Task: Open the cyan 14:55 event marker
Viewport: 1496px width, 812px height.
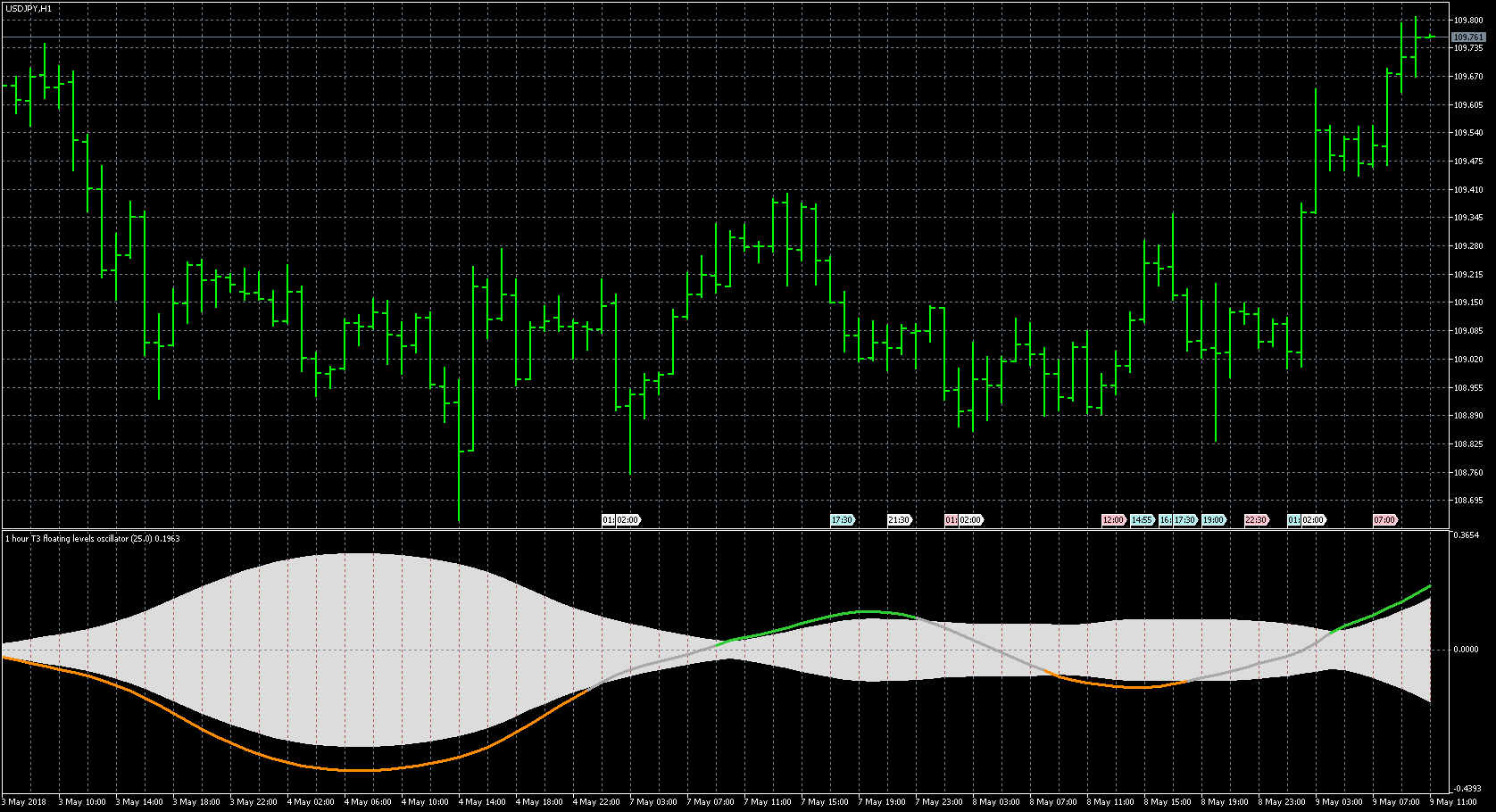Action: (x=1142, y=520)
